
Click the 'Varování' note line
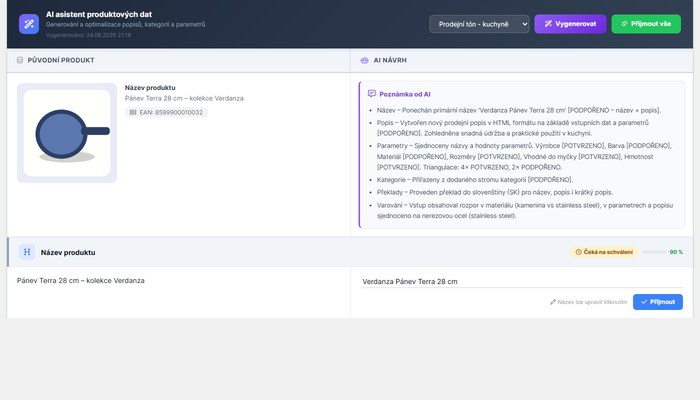pyautogui.click(x=525, y=211)
